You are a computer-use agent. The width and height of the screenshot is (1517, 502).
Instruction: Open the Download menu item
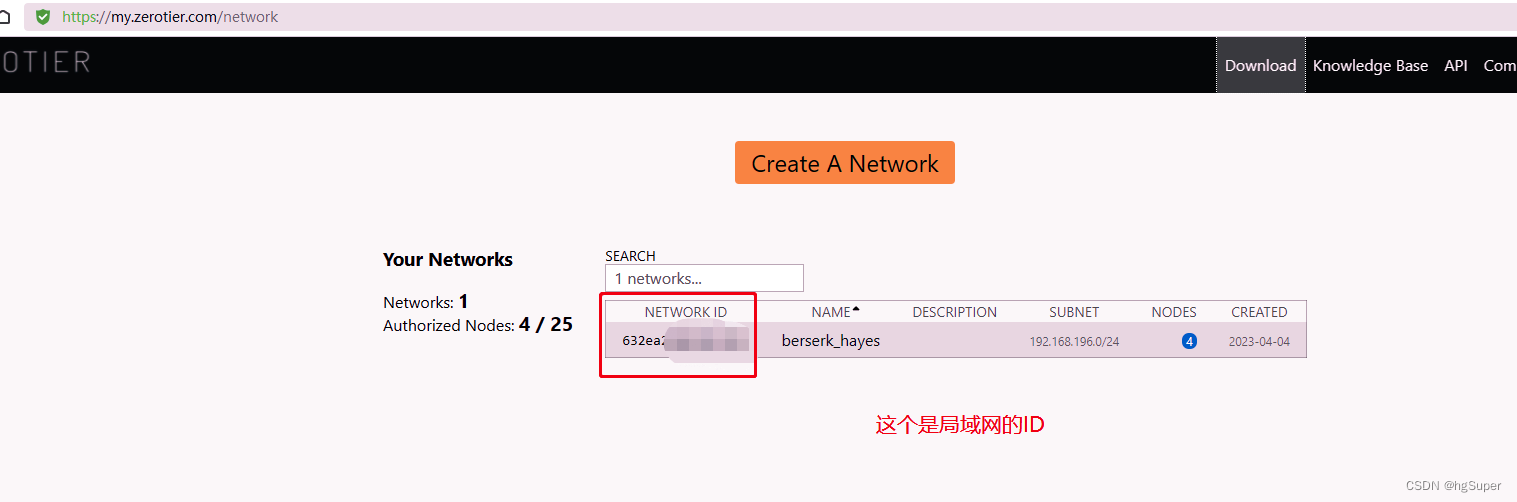pos(1260,65)
